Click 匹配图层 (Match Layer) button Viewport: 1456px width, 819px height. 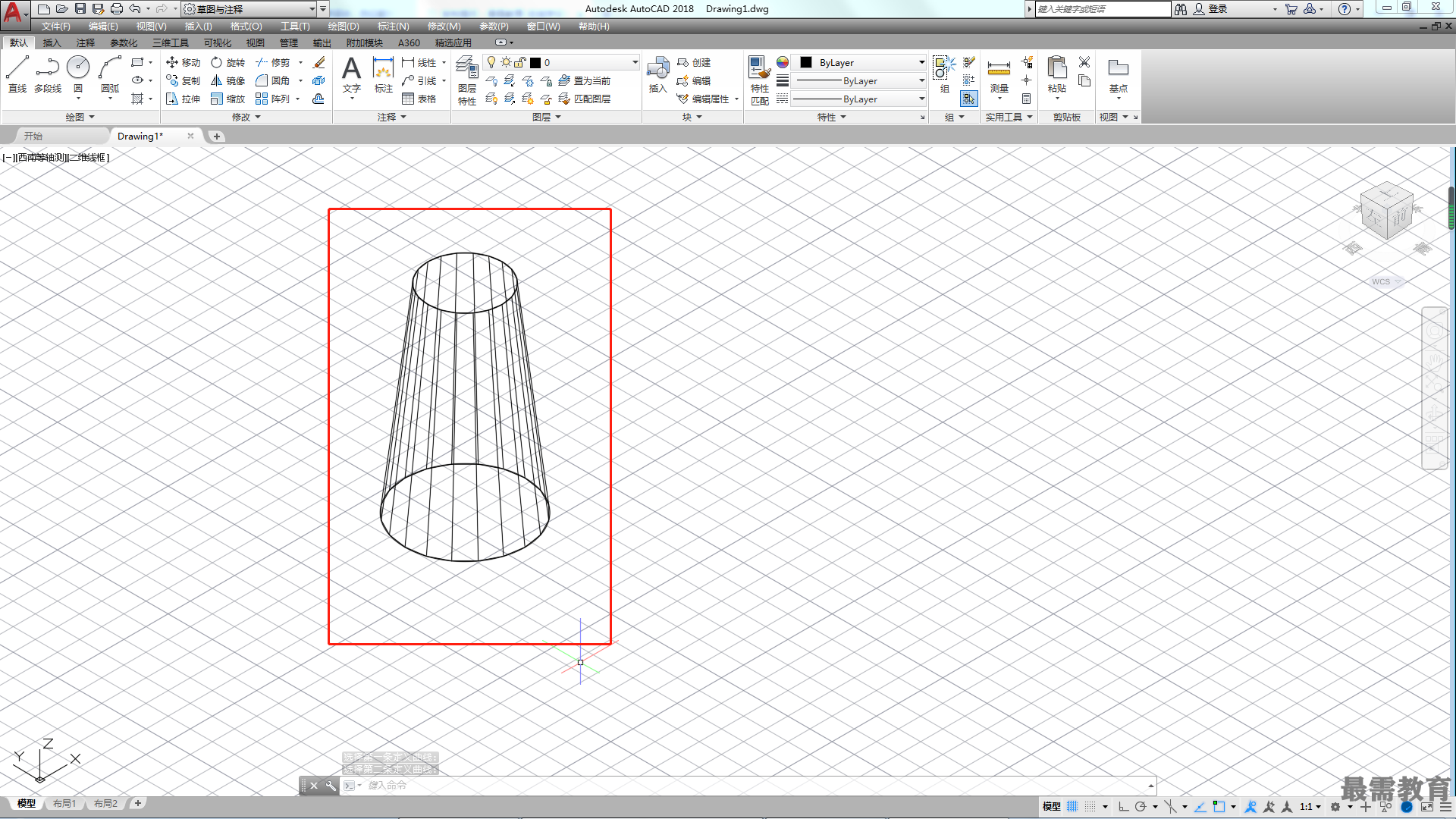(585, 99)
